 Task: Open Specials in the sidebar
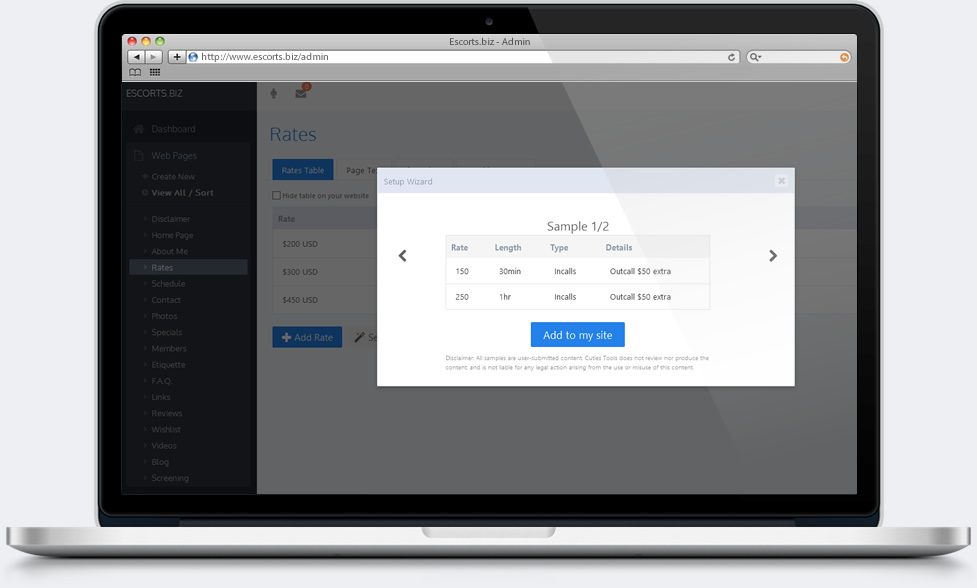(x=166, y=332)
